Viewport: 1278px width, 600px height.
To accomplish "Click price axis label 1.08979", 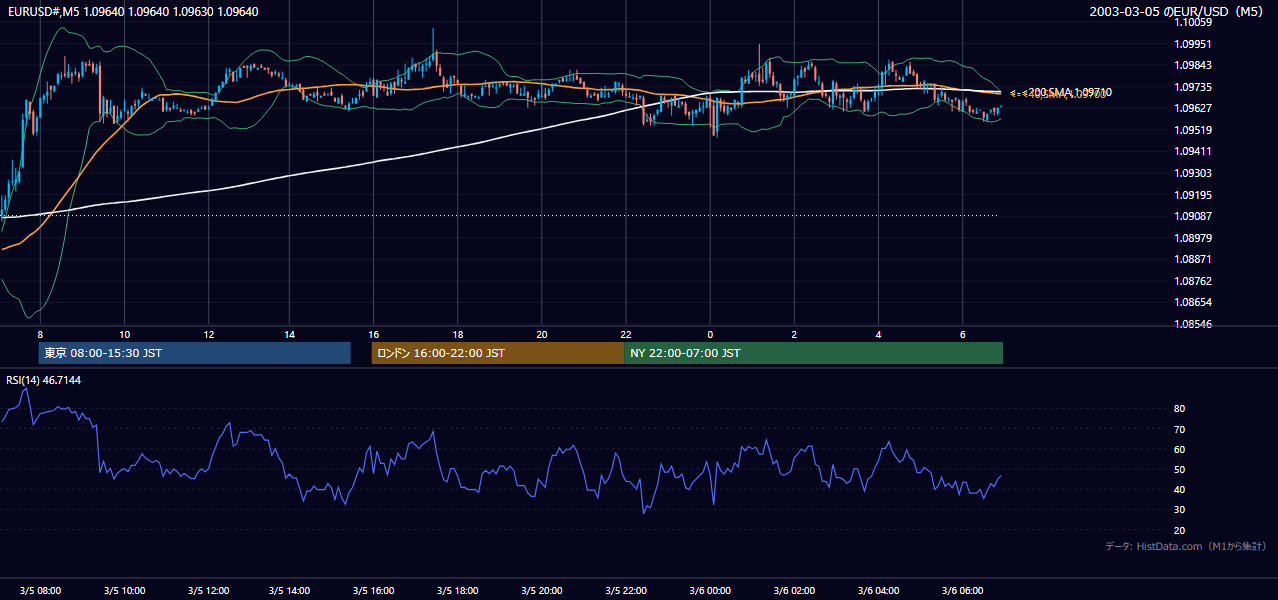I will pos(1193,238).
